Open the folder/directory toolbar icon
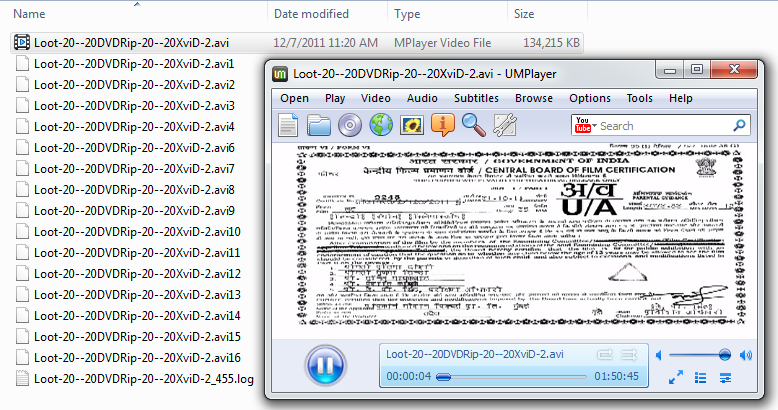Screen dimensions: 778x410 point(319,125)
